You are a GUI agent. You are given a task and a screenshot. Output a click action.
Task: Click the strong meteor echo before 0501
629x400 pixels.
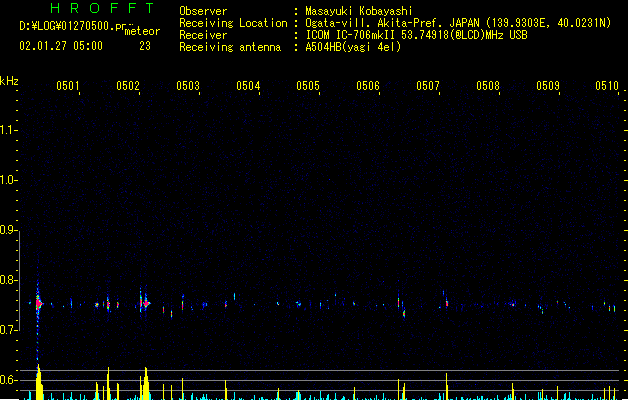click(x=39, y=304)
